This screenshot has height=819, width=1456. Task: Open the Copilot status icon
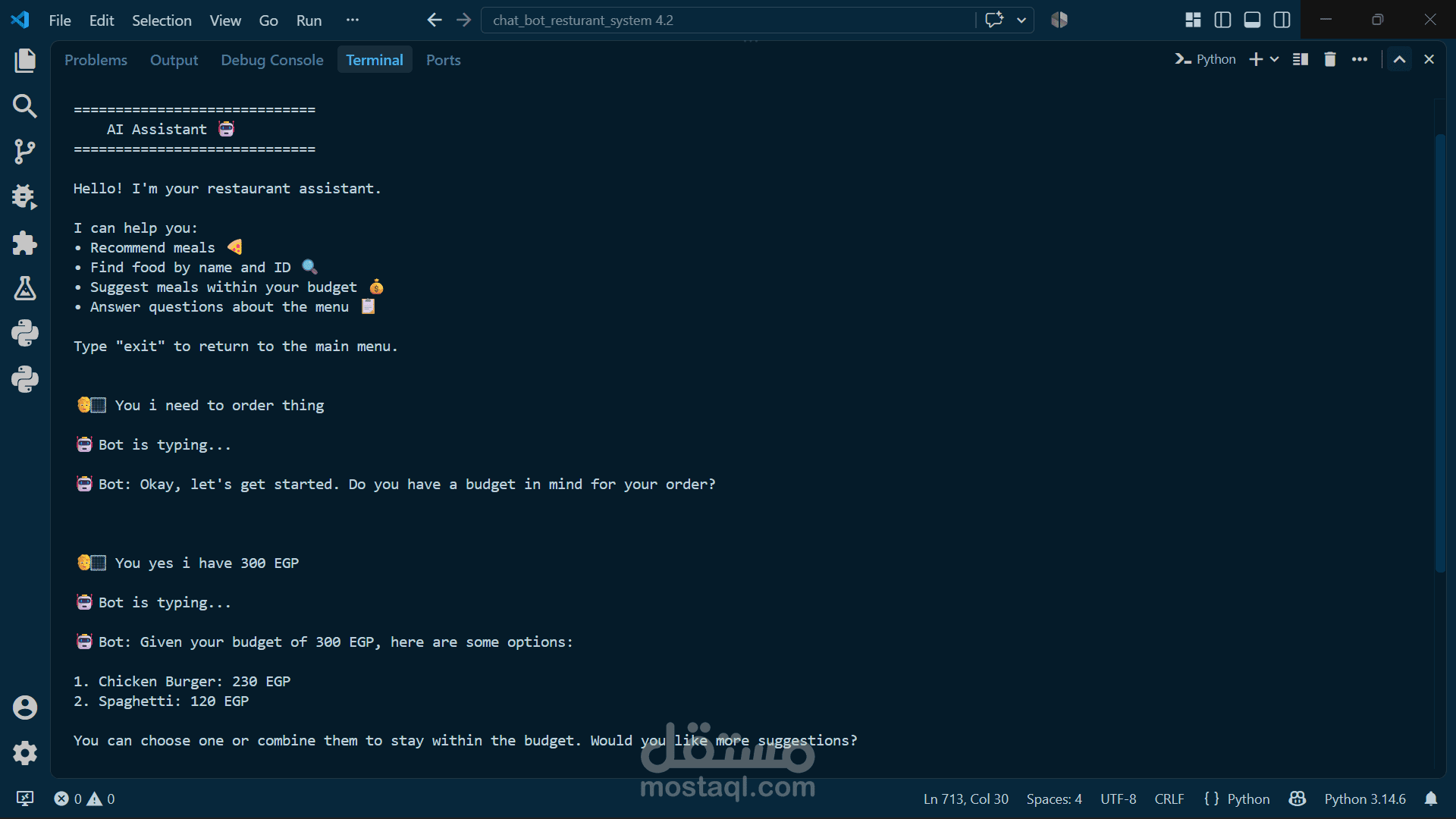pos(1298,799)
